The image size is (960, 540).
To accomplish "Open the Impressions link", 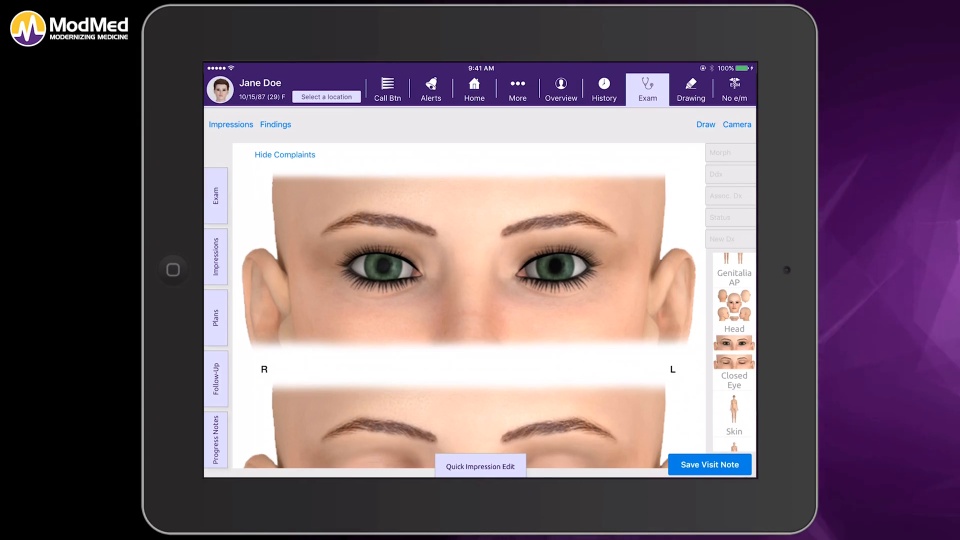I will pos(231,124).
